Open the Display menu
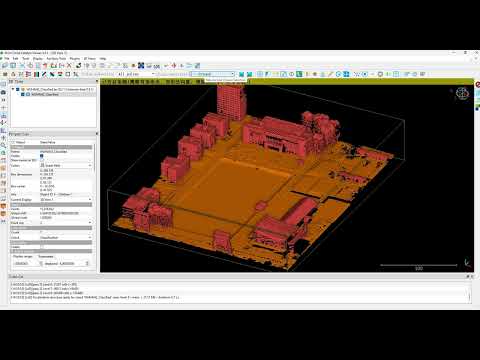The image size is (480, 360). tap(38, 59)
